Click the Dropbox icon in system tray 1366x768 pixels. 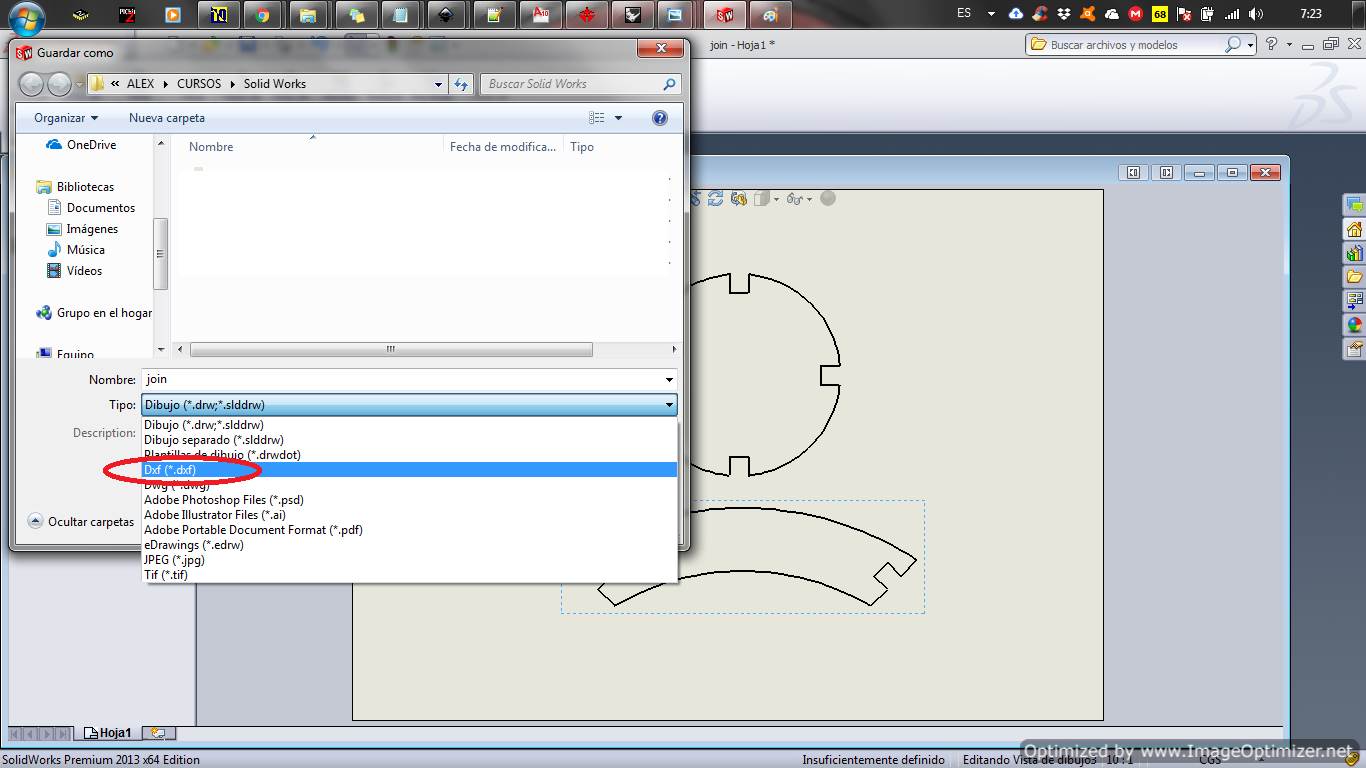pyautogui.click(x=1063, y=14)
